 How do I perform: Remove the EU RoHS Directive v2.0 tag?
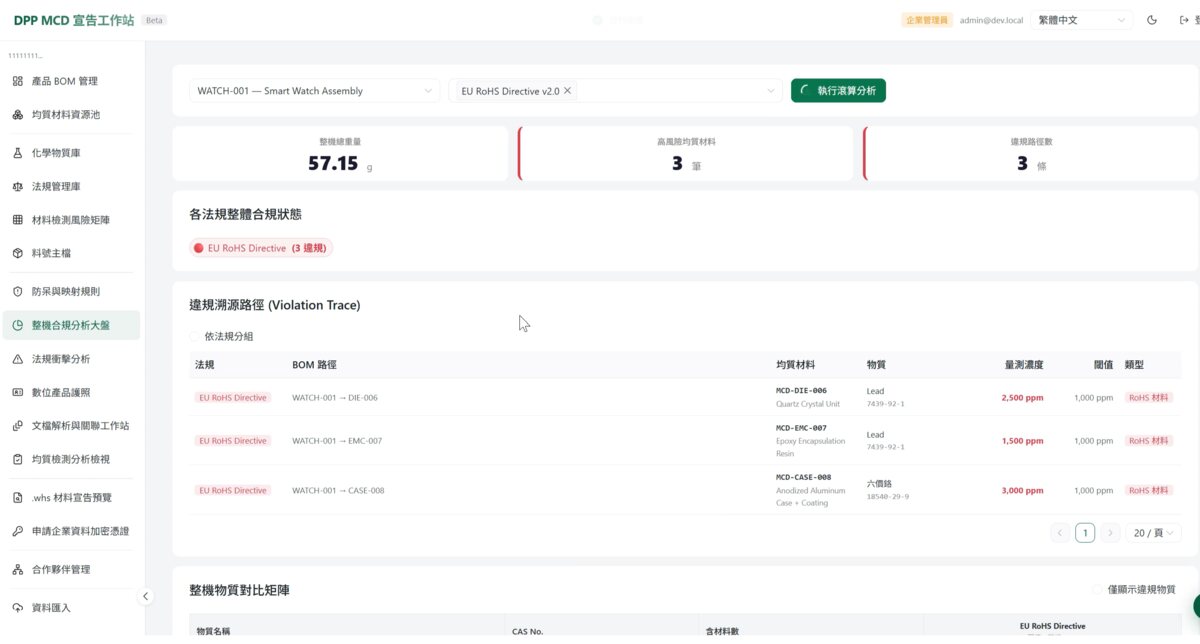click(568, 91)
